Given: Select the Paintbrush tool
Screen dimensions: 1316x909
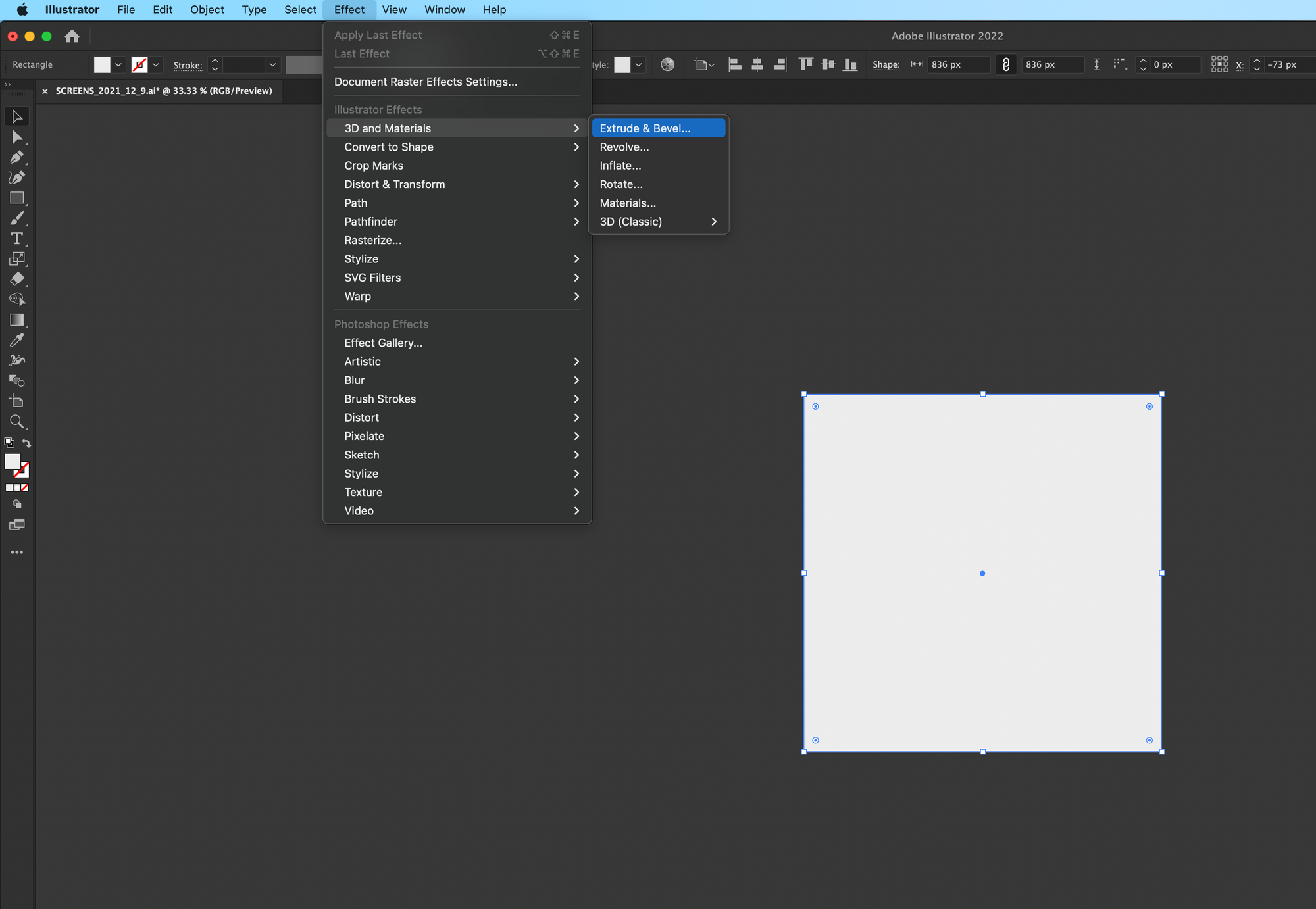Looking at the screenshot, I should coord(17,218).
